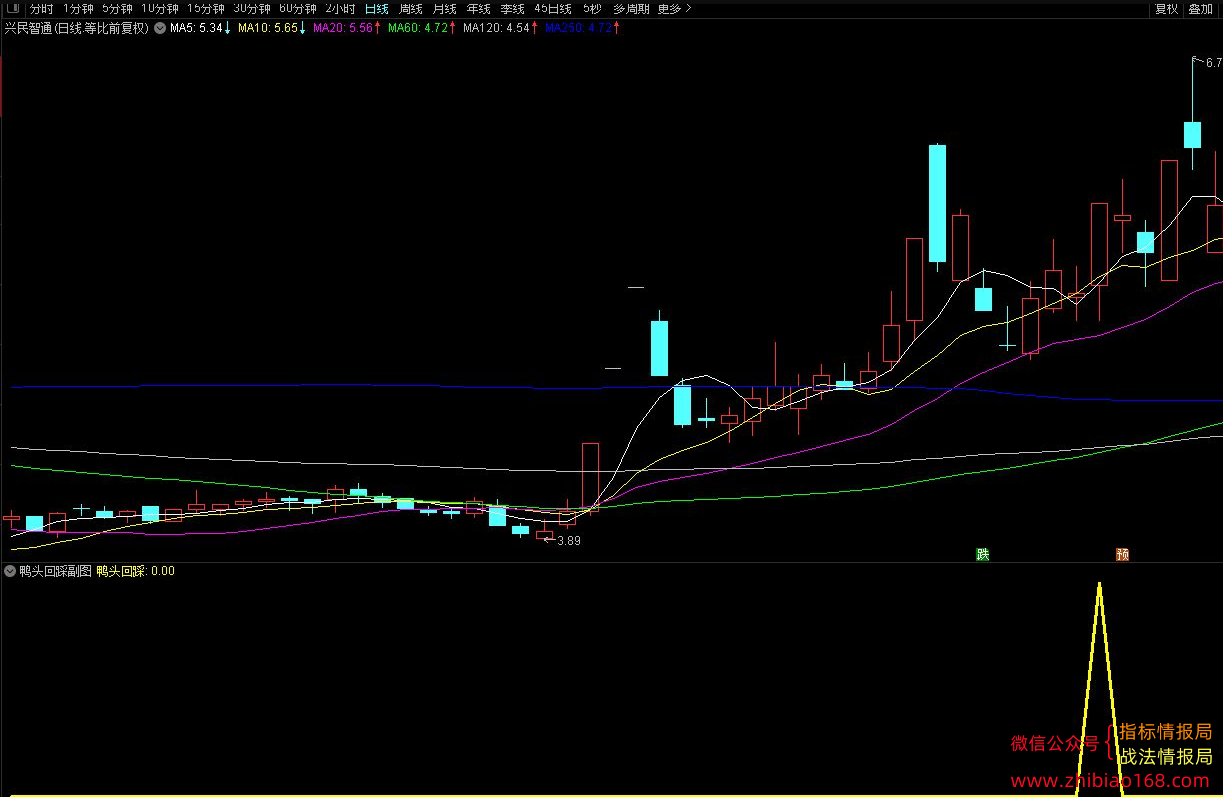Open the 鸭头回踩副图 indicator dropdown arrow
Viewport: 1223px width, 797px height.
click(10, 572)
